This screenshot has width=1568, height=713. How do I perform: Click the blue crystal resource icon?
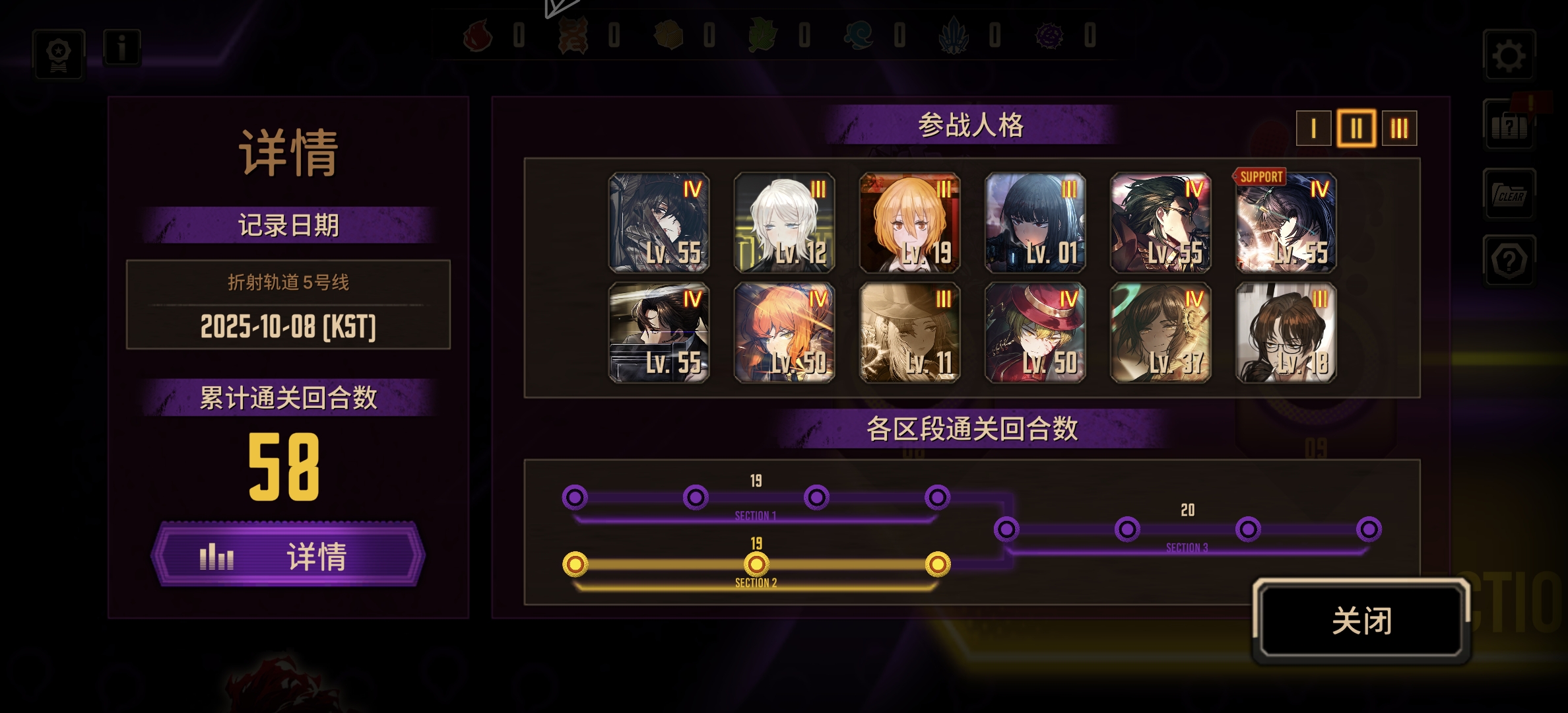point(954,35)
